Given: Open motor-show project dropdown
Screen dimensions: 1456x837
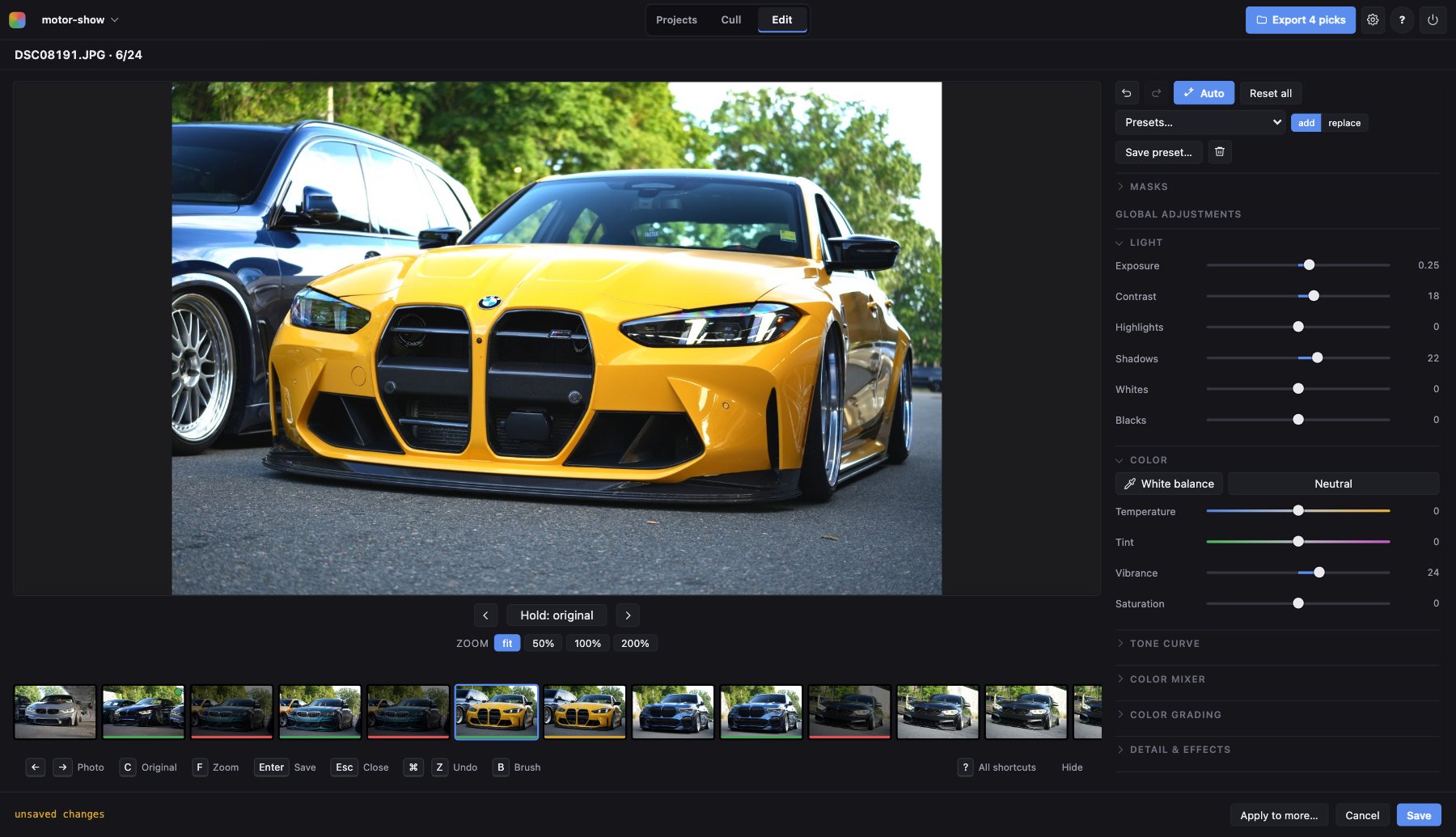Looking at the screenshot, I should [x=80, y=19].
